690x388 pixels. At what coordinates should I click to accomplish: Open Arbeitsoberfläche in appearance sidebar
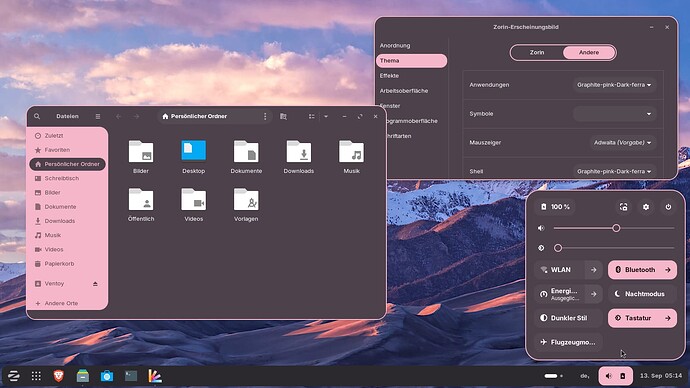(x=411, y=91)
